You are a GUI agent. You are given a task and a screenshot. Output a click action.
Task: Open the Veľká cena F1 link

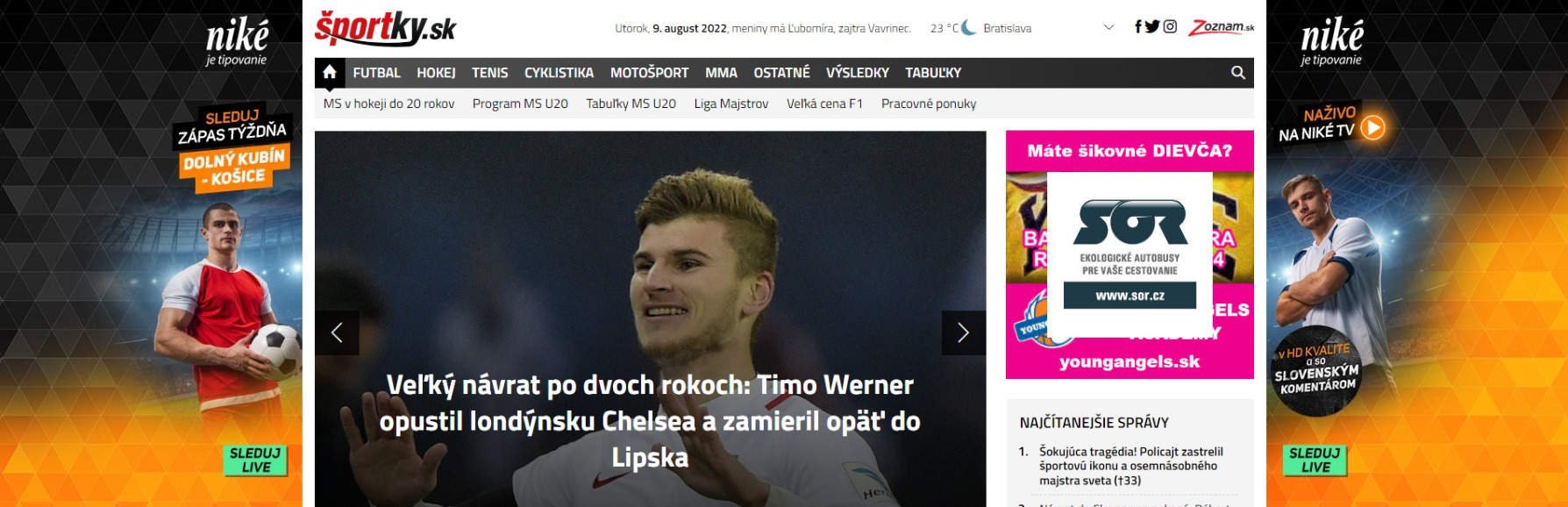[824, 104]
